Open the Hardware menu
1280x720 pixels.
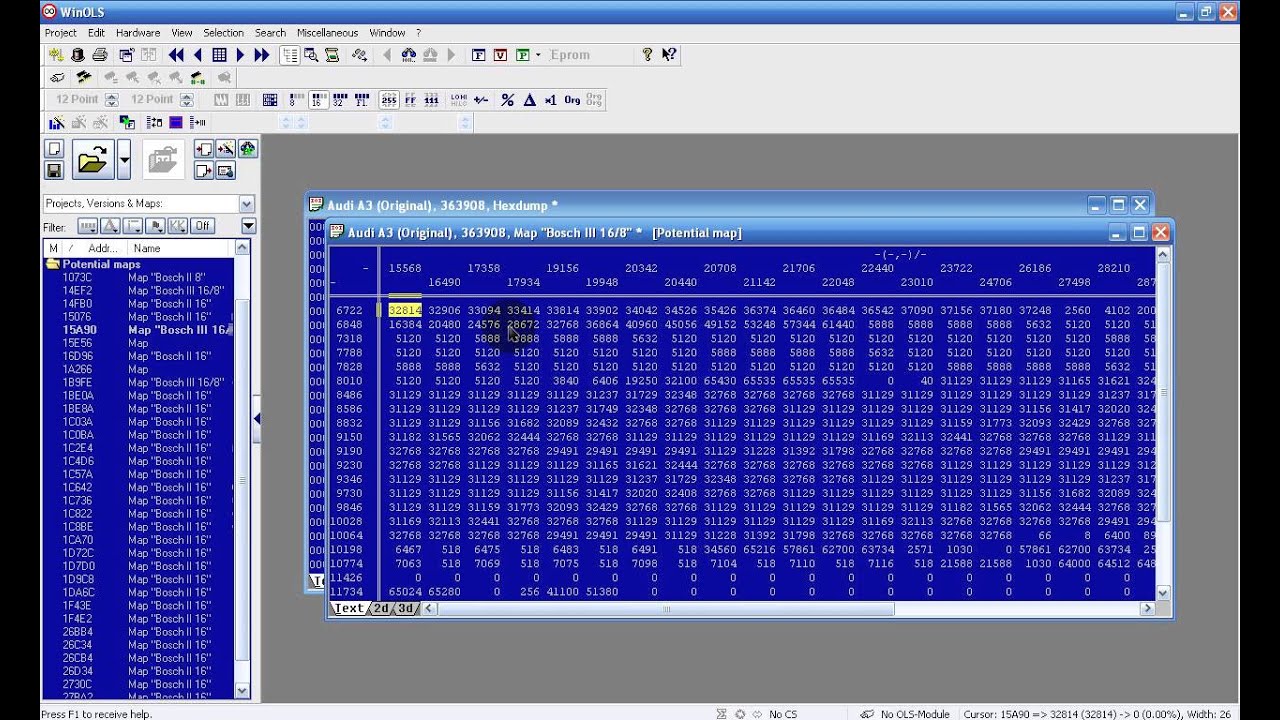click(x=138, y=33)
